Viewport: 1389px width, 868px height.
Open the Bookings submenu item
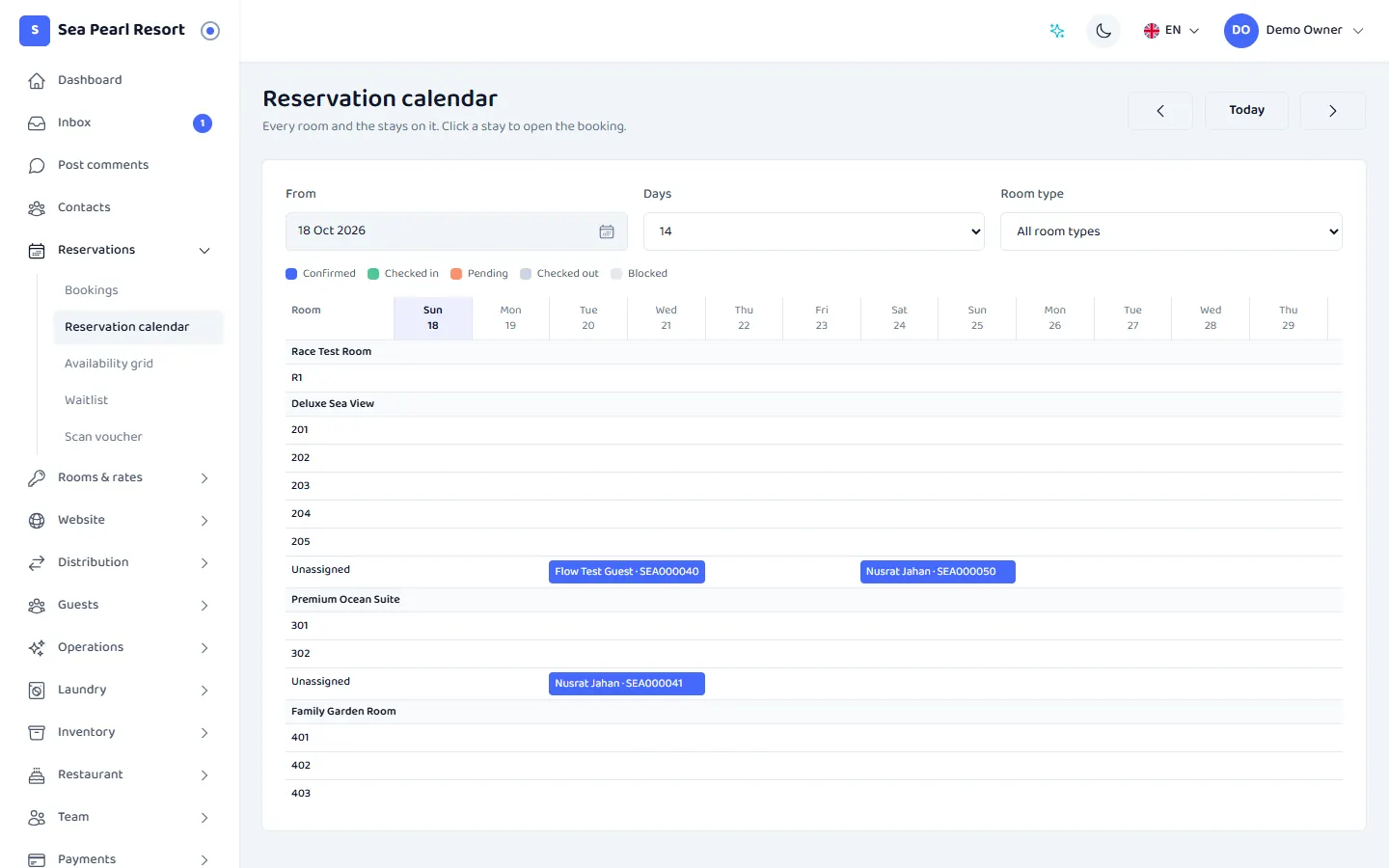[92, 290]
